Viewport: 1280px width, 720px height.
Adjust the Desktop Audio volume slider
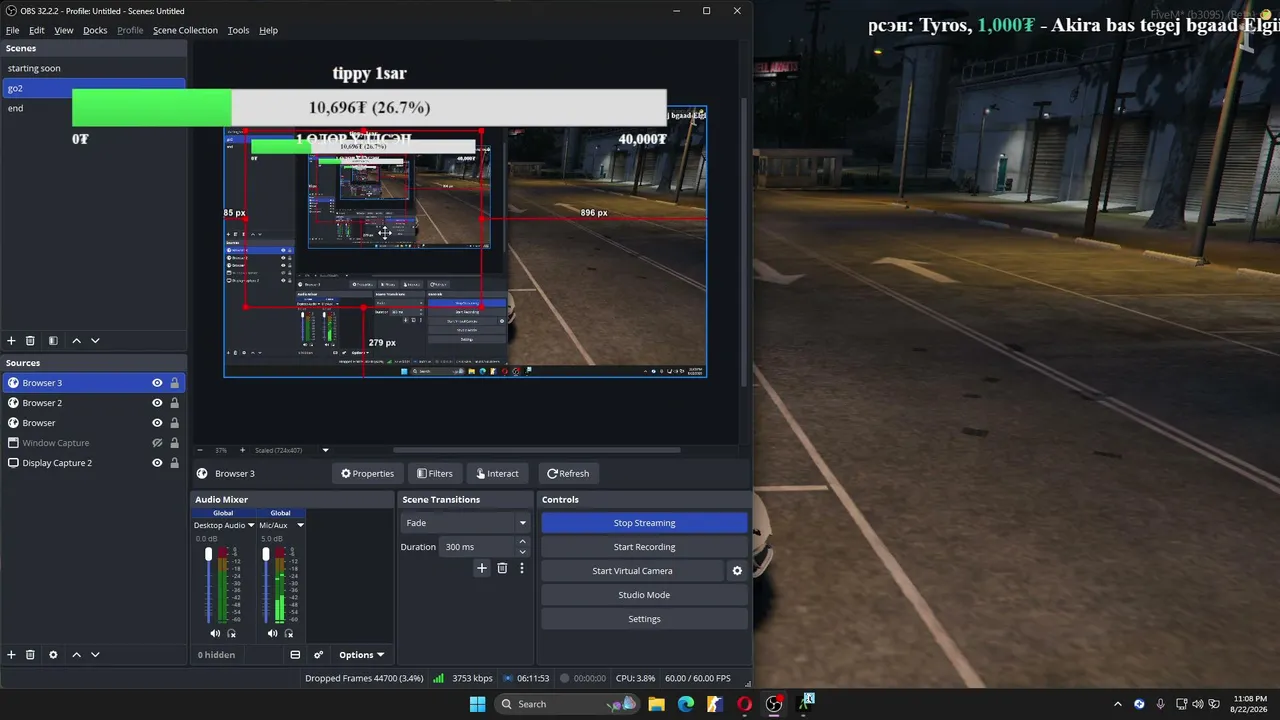(209, 555)
